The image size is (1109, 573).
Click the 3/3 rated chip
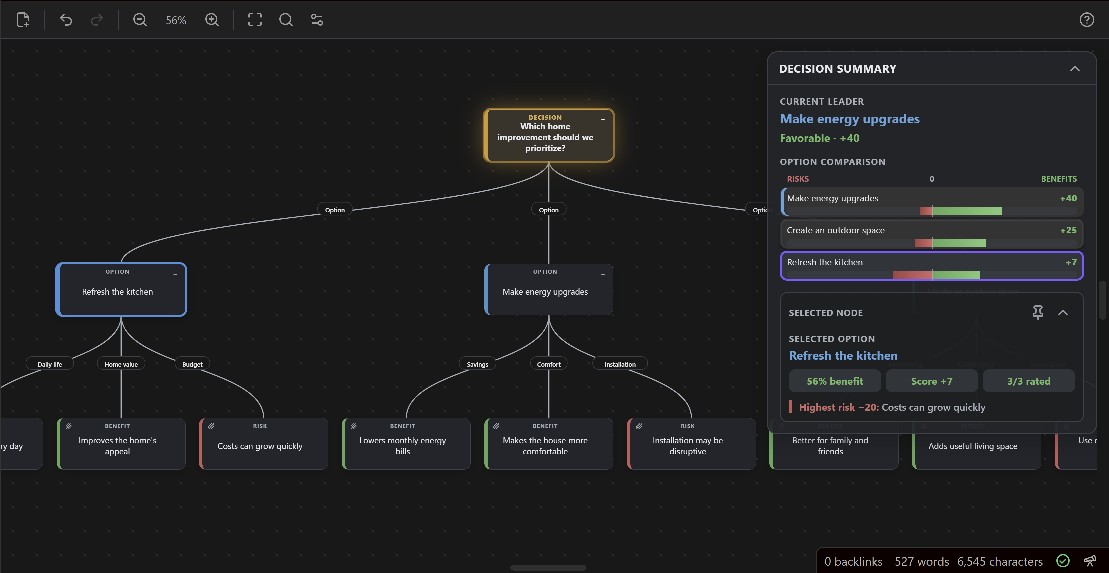tap(1028, 381)
